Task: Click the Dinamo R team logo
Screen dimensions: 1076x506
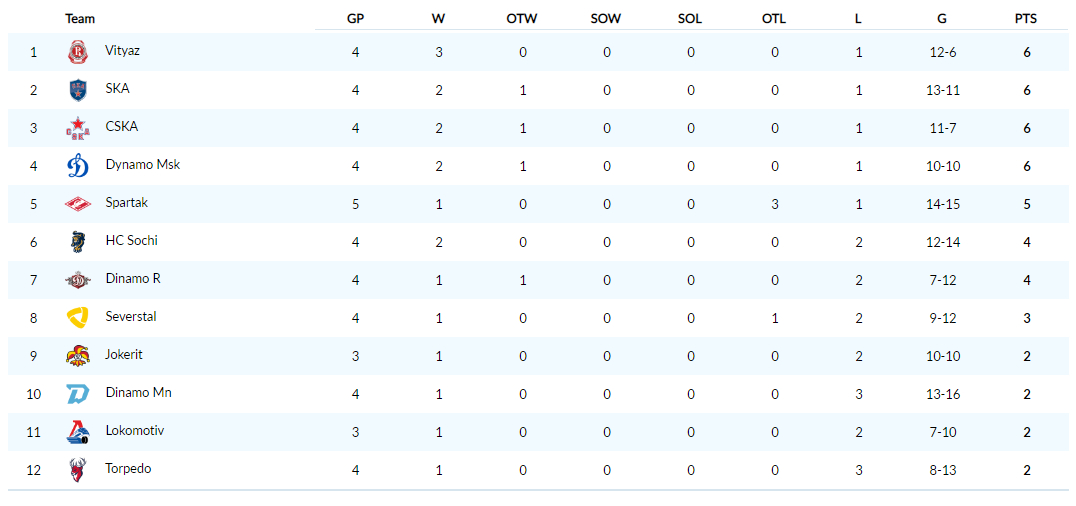Action: click(x=78, y=280)
